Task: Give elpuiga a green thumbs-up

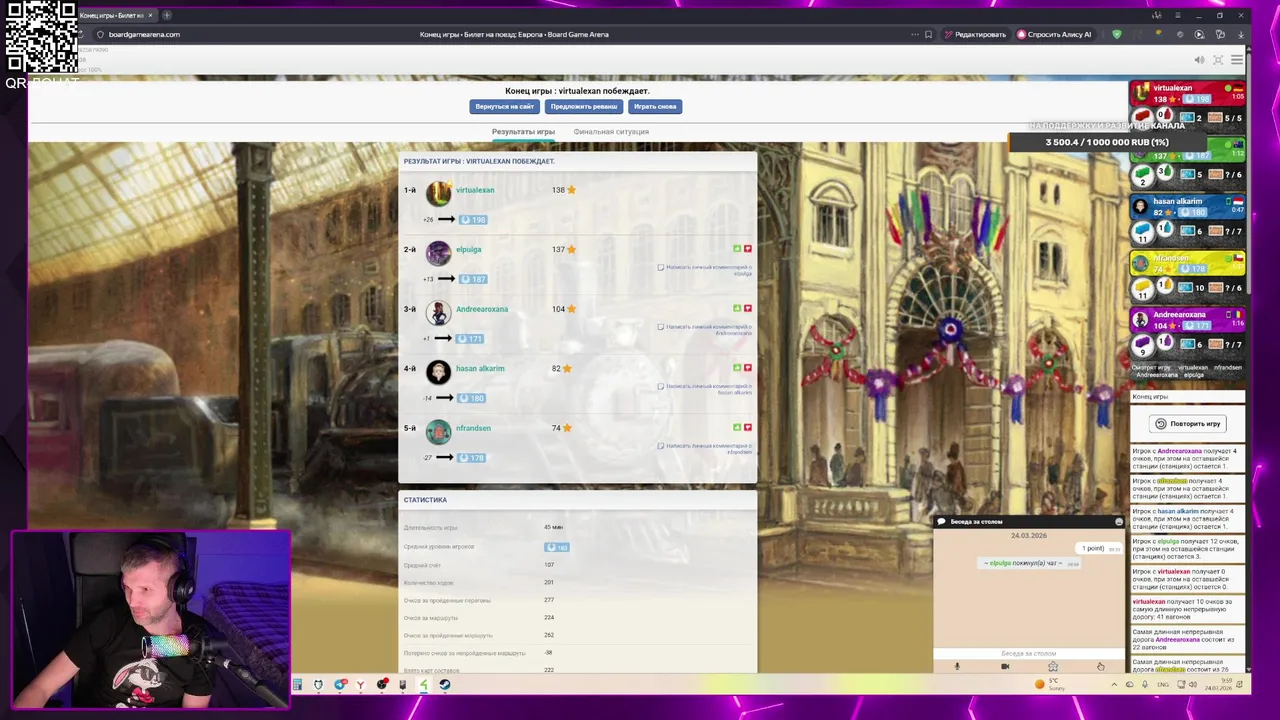Action: [x=737, y=249]
